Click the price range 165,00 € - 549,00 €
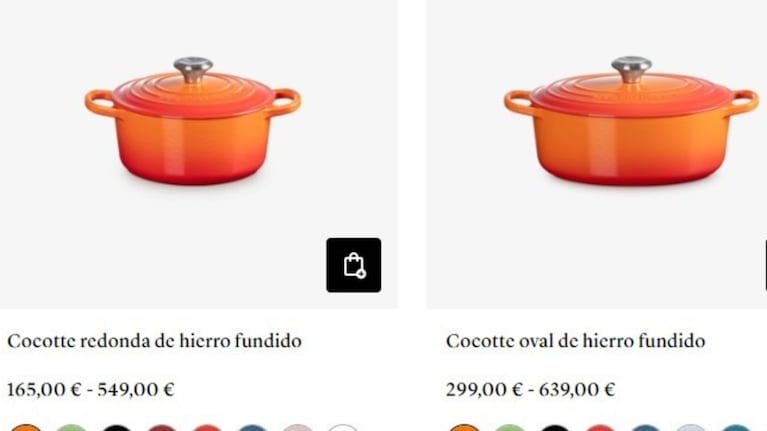This screenshot has width=767, height=431. (90, 390)
